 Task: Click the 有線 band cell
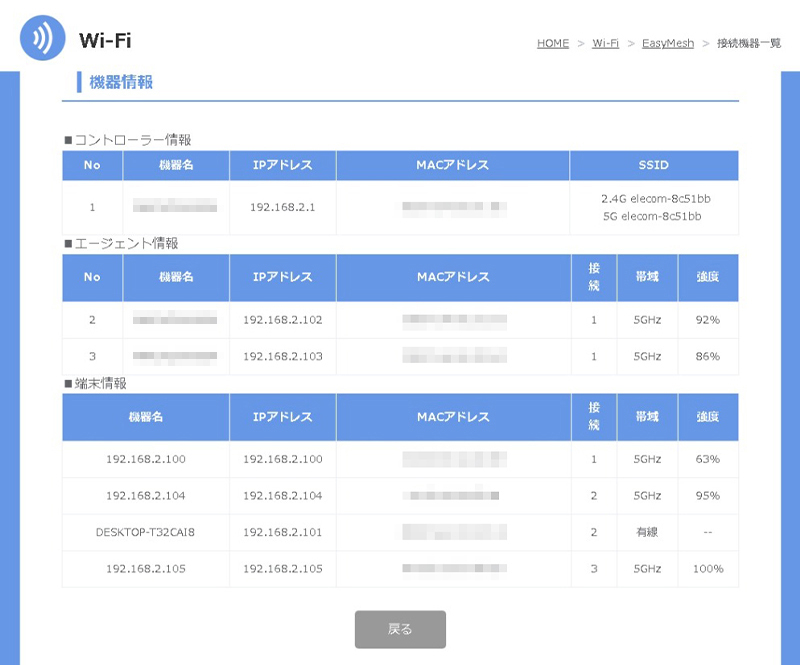647,532
